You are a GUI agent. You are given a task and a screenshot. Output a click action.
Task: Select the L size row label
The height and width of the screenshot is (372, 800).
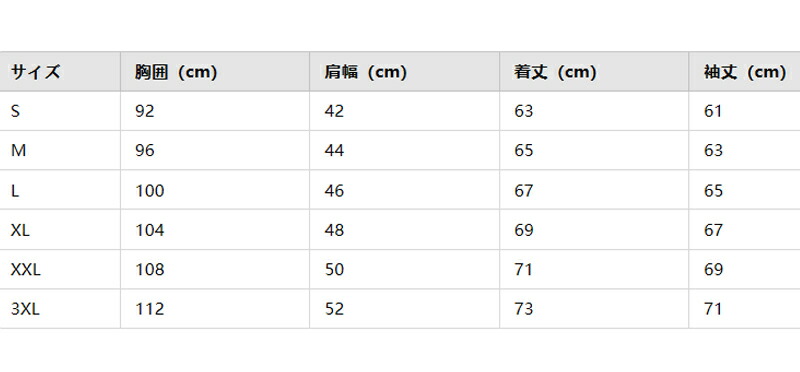click(x=15, y=190)
